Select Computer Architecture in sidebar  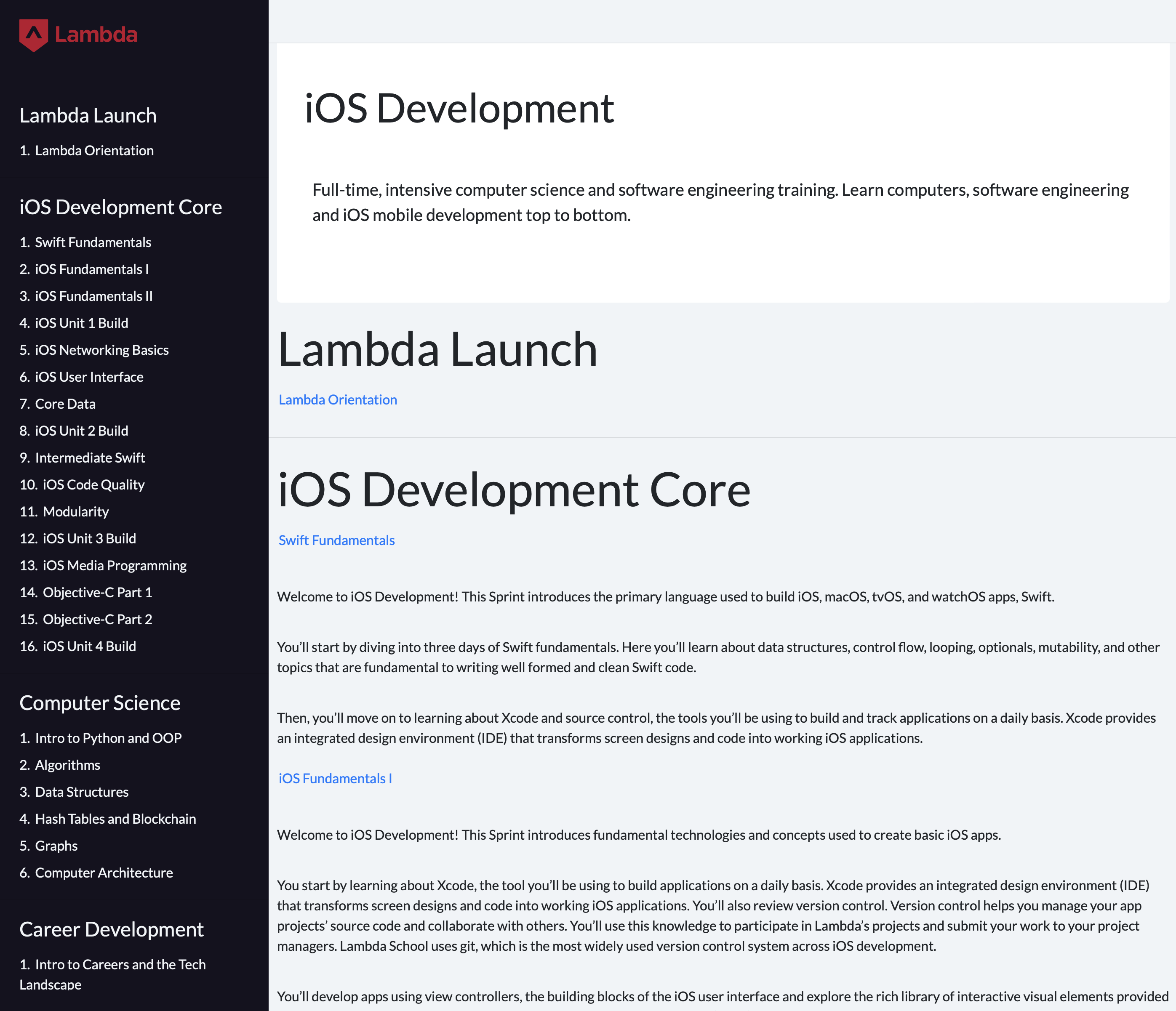[104, 873]
